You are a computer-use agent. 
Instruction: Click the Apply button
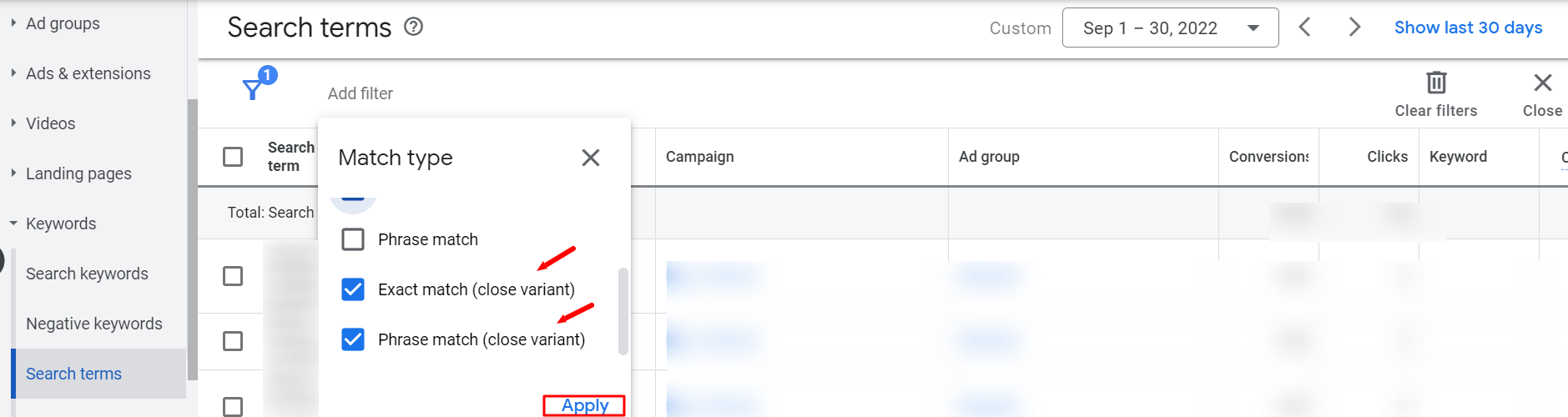[x=584, y=405]
